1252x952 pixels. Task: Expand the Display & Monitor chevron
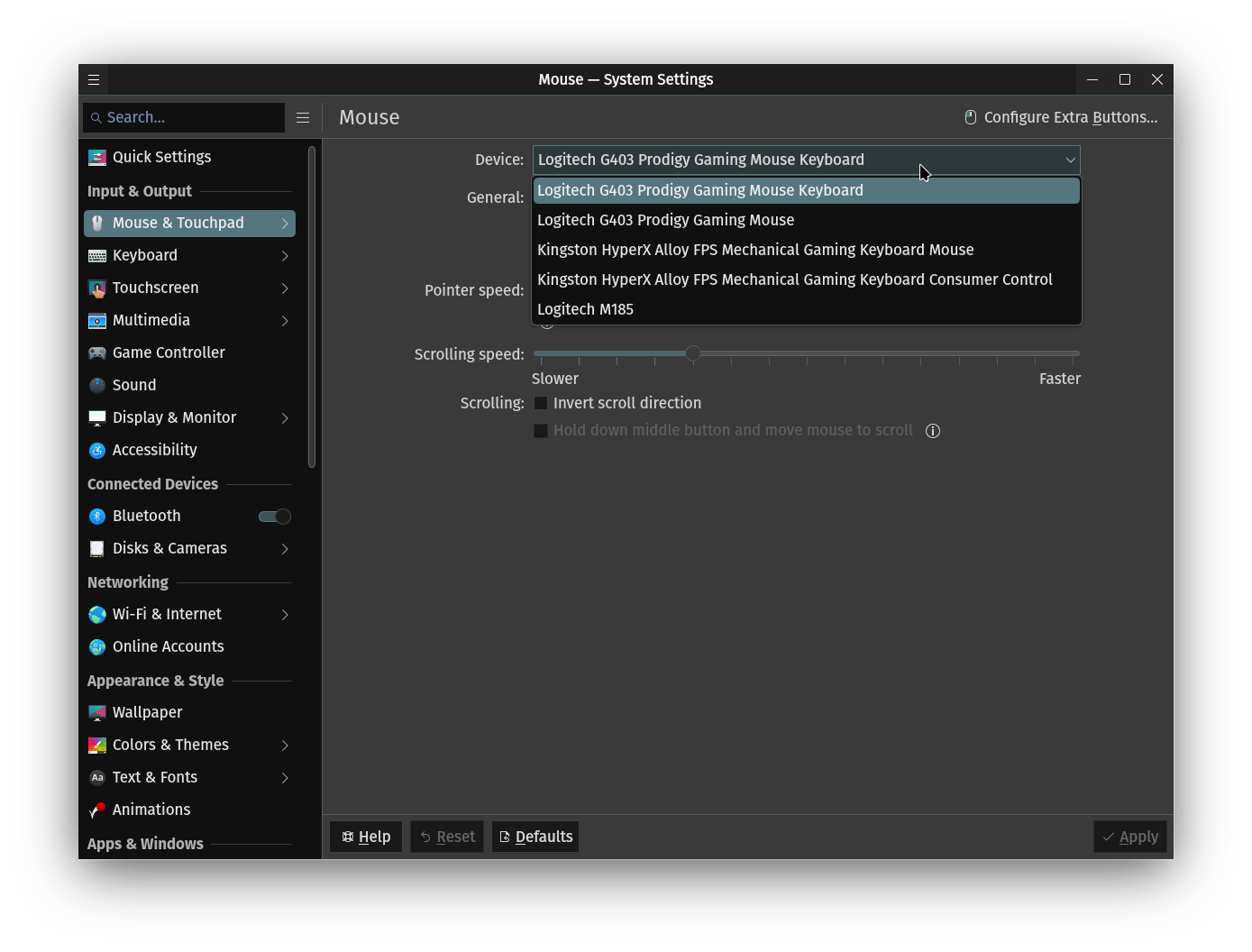[285, 418]
